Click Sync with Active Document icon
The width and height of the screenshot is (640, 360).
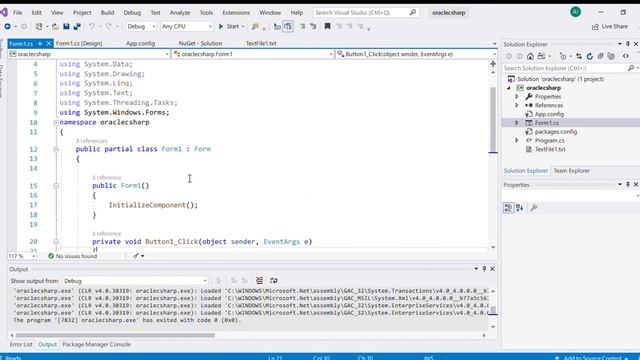tap(579, 56)
